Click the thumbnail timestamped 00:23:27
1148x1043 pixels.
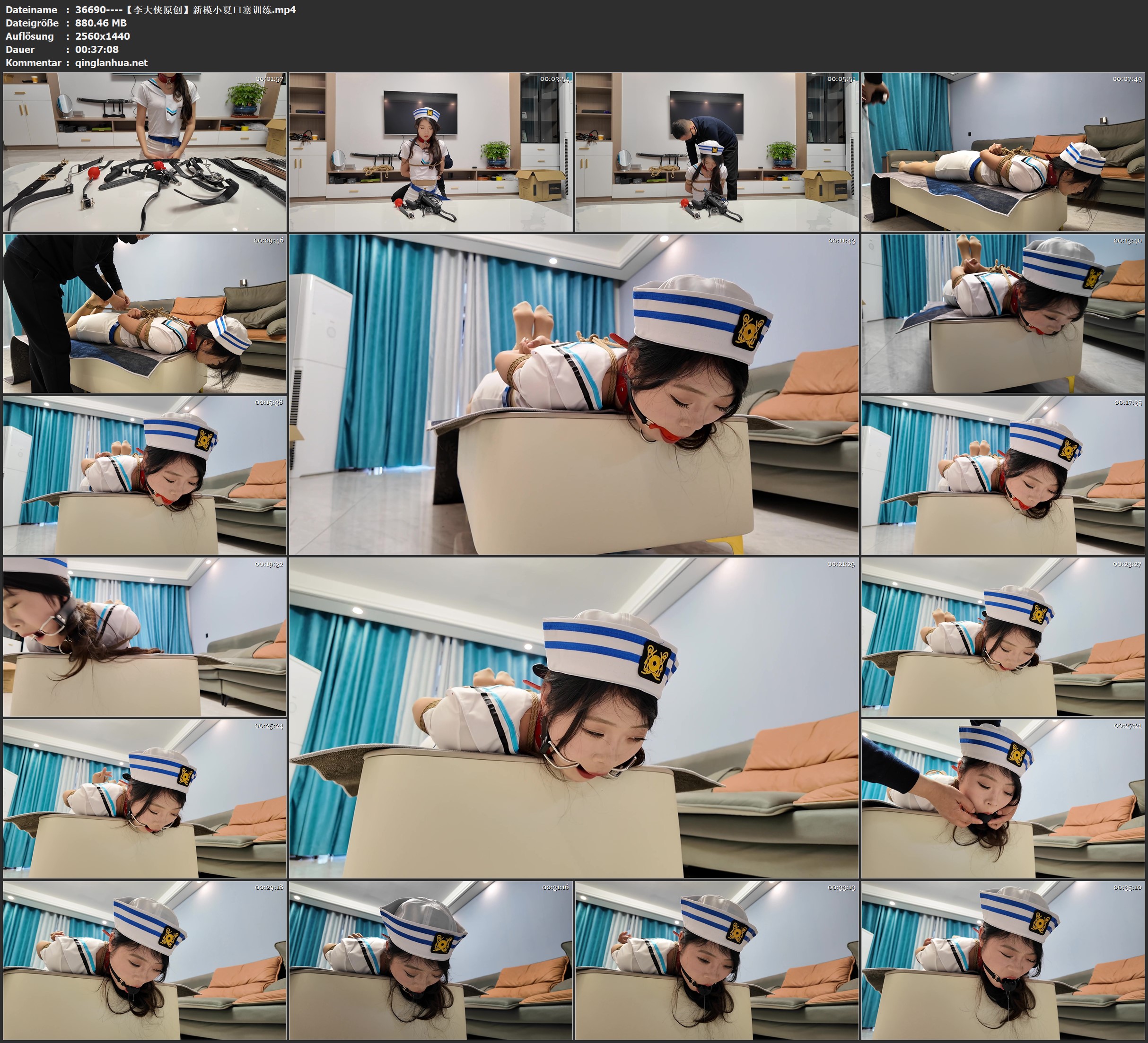click(1003, 636)
